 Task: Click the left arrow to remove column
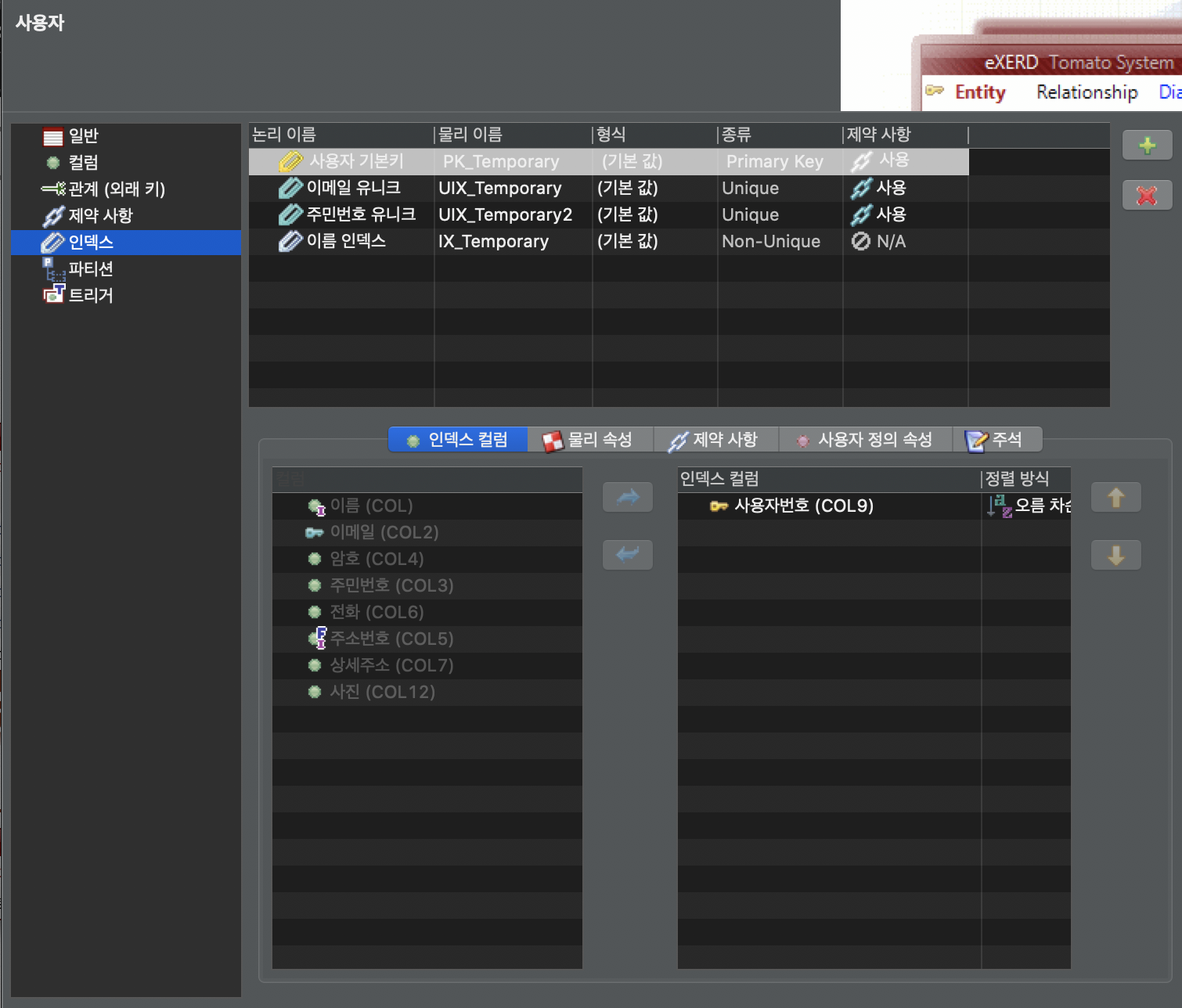point(628,555)
